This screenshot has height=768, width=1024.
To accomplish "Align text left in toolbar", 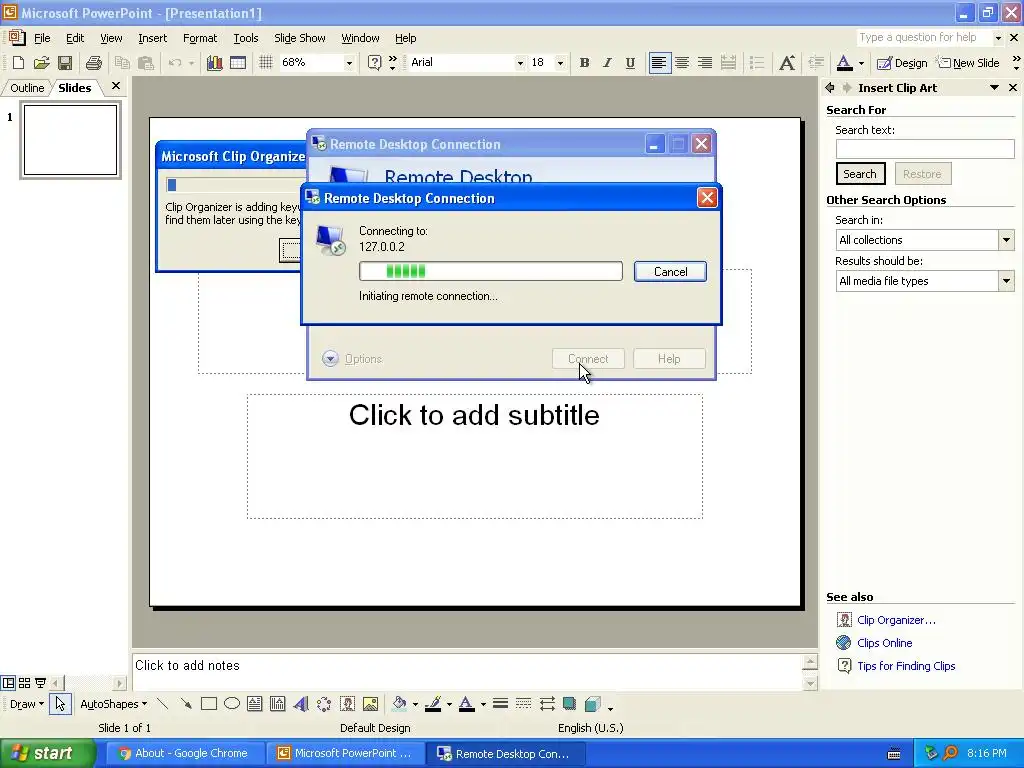I will pos(660,63).
